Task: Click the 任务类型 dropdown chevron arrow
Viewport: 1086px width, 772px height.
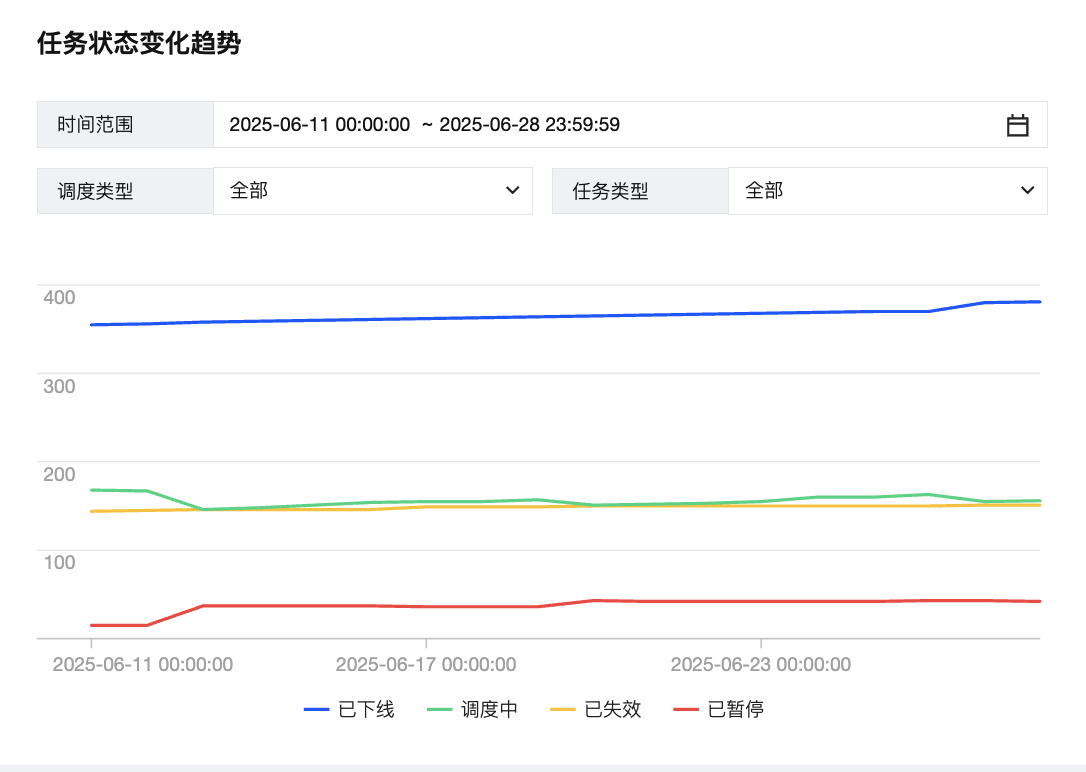Action: (x=1028, y=190)
